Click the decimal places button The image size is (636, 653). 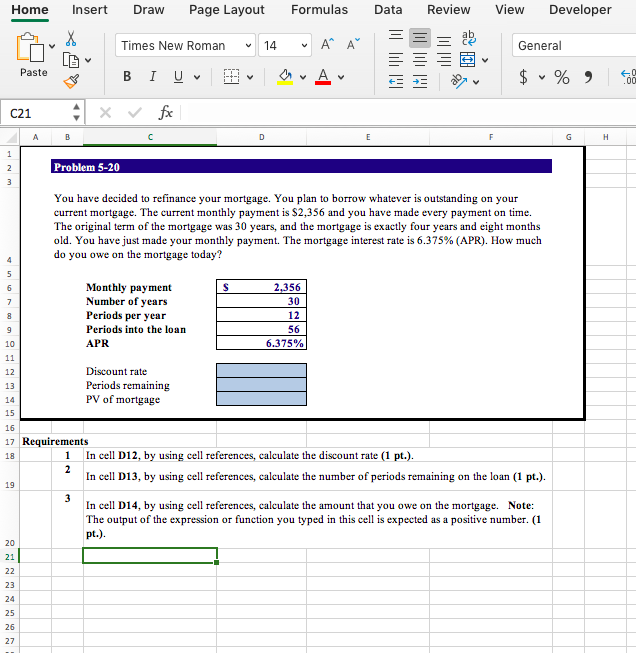pyautogui.click(x=629, y=77)
